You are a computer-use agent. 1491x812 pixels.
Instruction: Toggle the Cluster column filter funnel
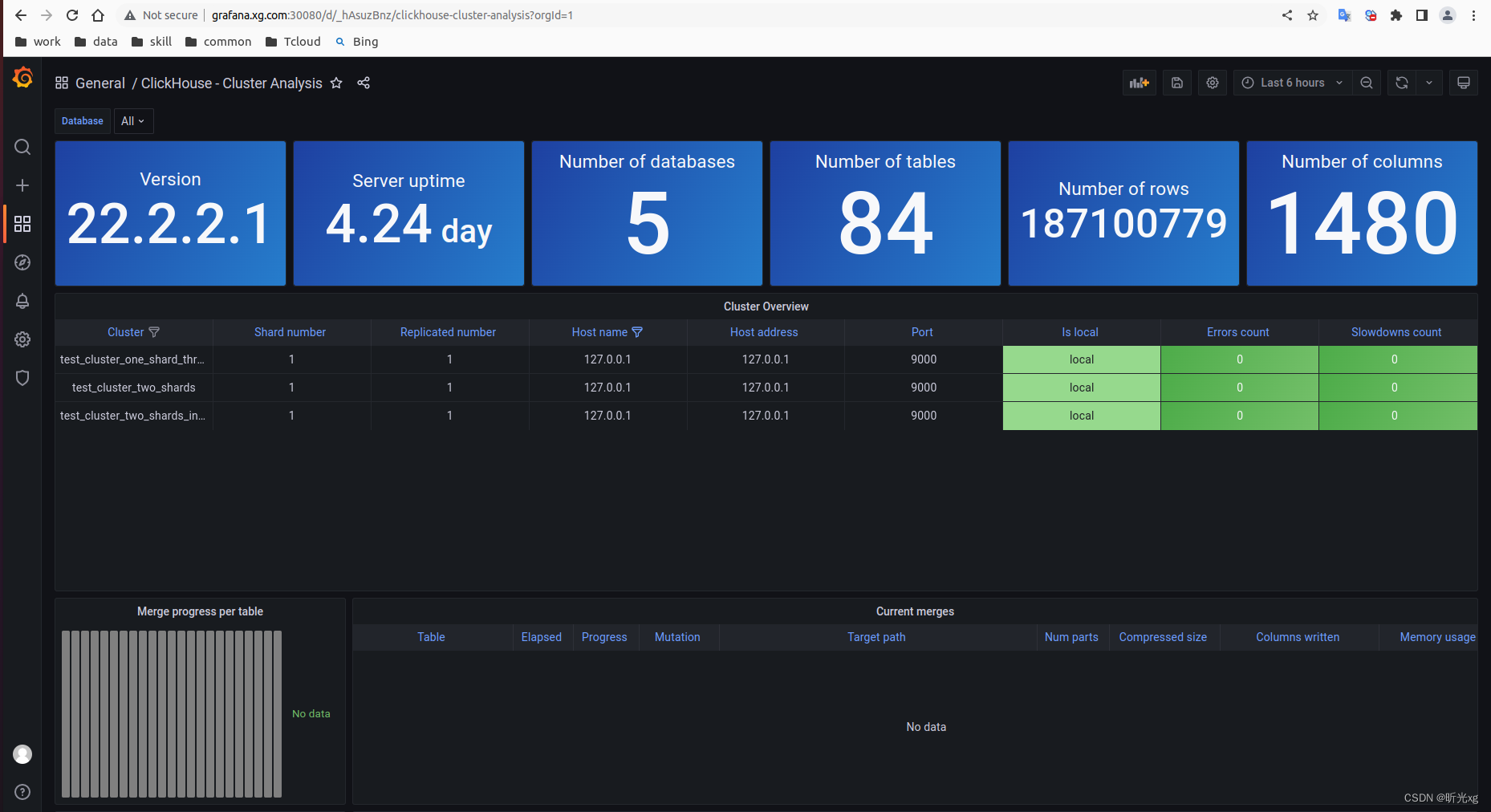point(154,331)
